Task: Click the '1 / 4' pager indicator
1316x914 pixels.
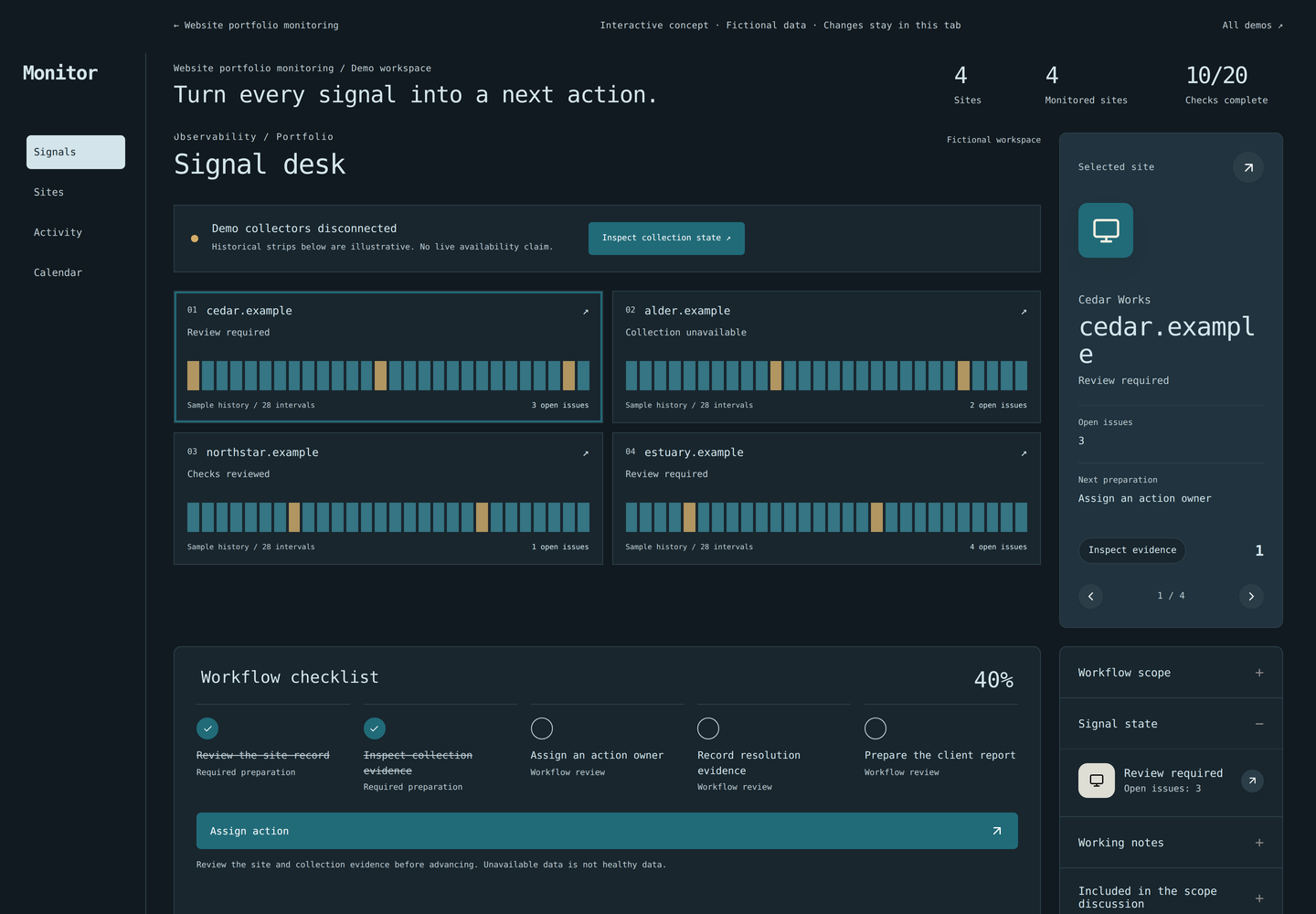Action: point(1171,596)
